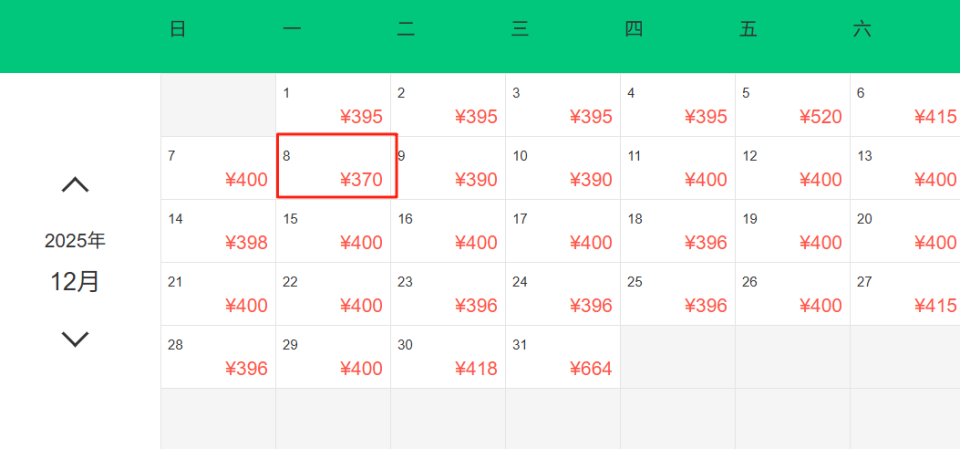Pick December 29 priced ¥400
Image resolution: width=960 pixels, height=449 pixels.
tap(333, 357)
